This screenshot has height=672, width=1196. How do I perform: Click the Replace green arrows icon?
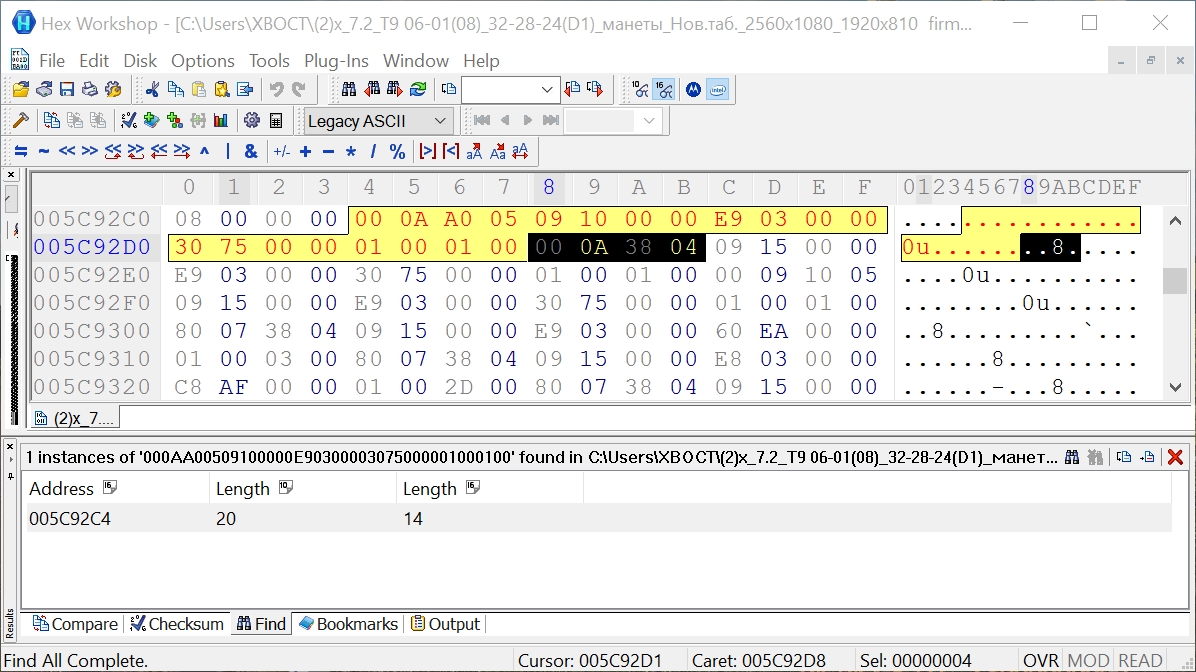(x=418, y=90)
